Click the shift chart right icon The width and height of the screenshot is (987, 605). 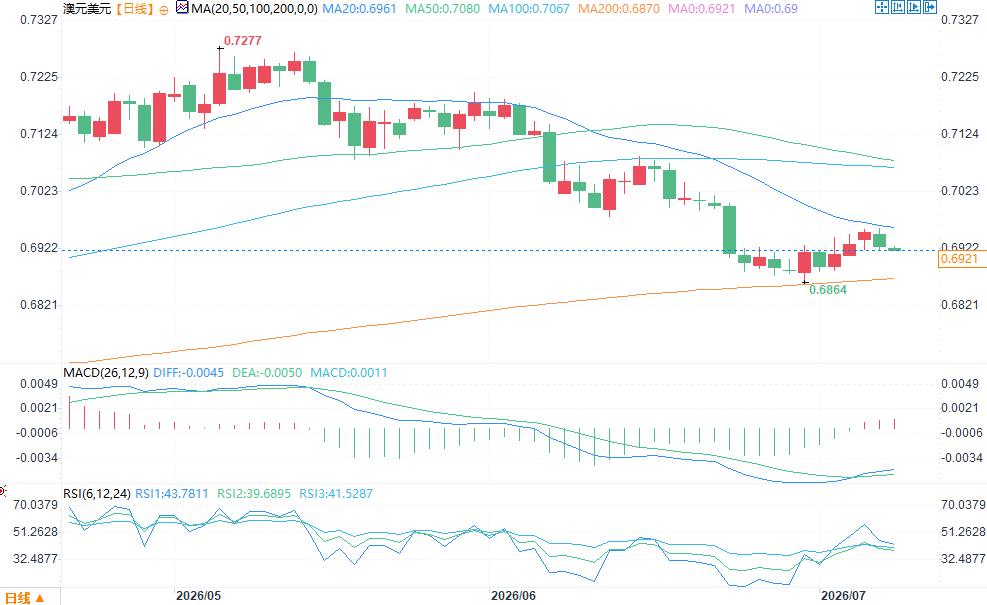(x=914, y=8)
